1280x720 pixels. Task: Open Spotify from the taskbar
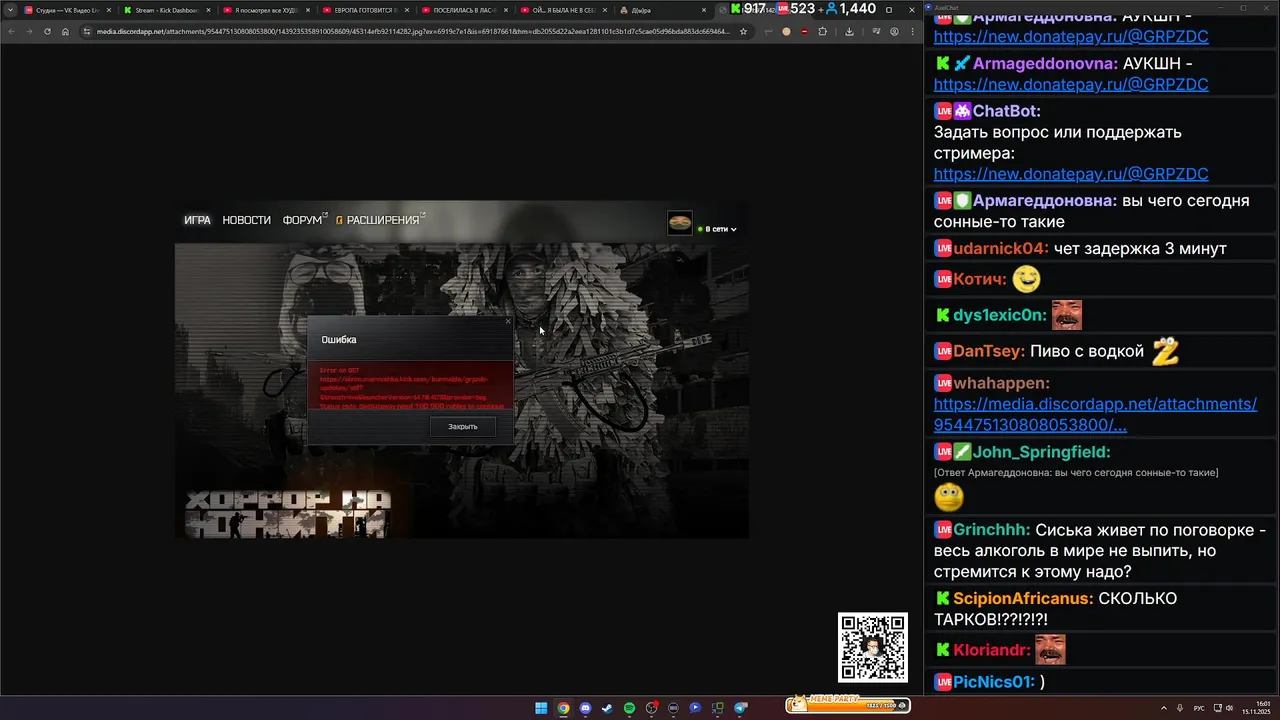pyautogui.click(x=629, y=708)
